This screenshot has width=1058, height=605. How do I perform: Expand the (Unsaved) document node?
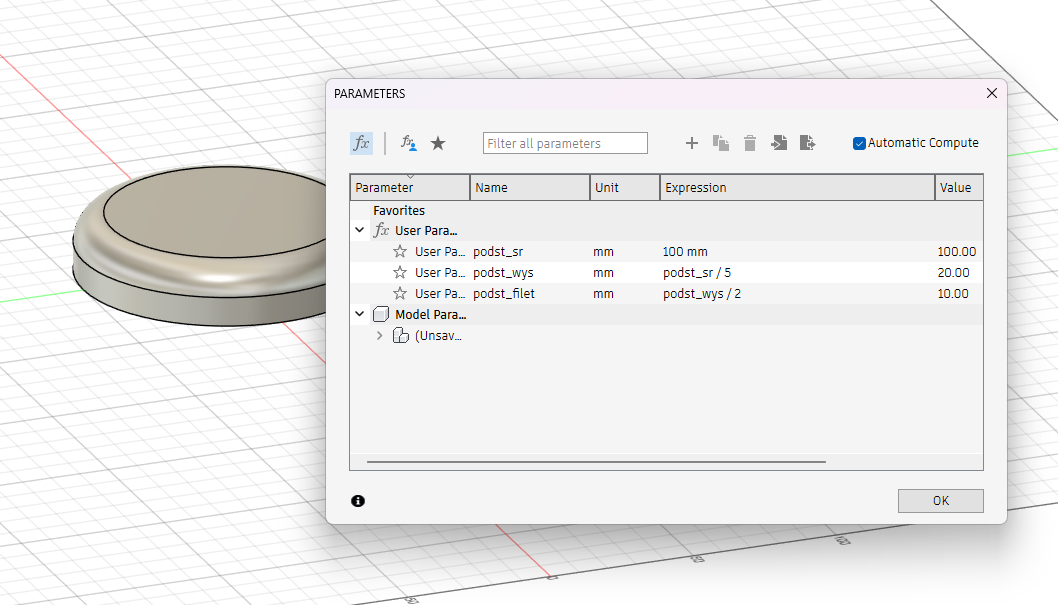379,336
